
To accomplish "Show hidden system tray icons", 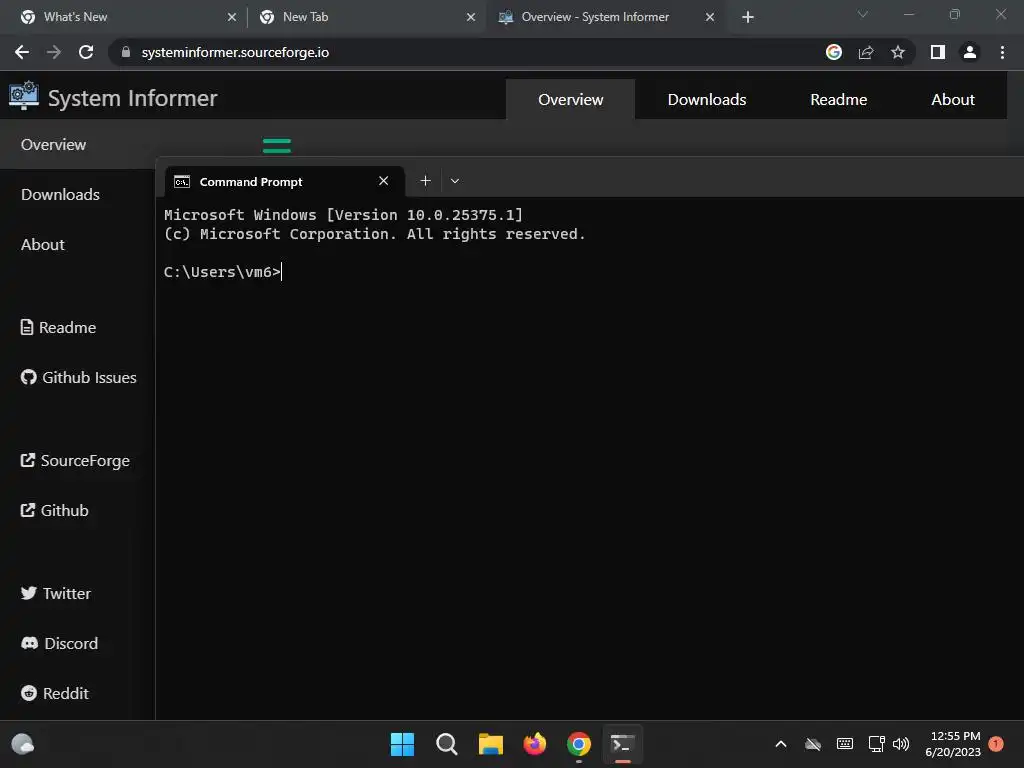I will coord(780,744).
